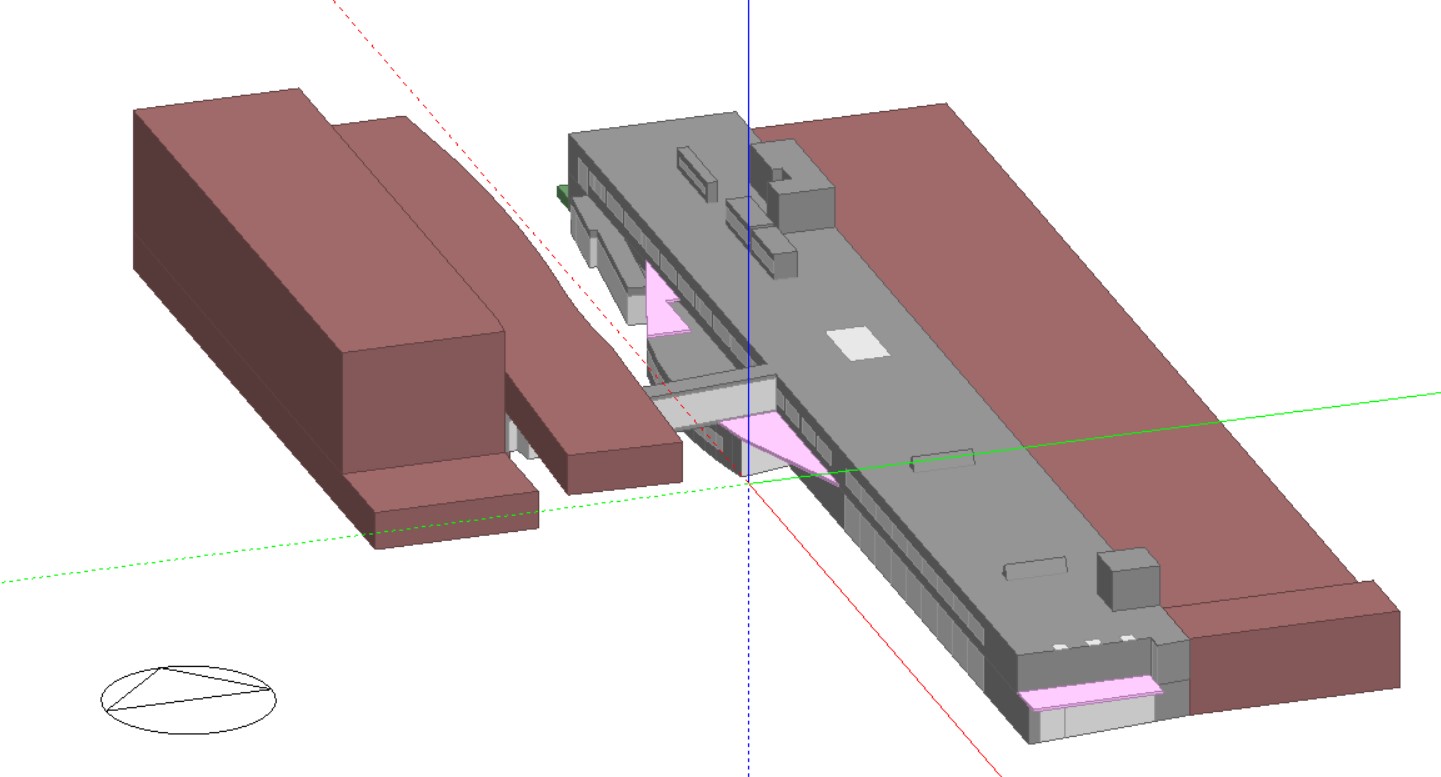Viewport: 1441px width, 777px height.
Task: Select the gray rooftop cube near front
Action: pos(1128,578)
